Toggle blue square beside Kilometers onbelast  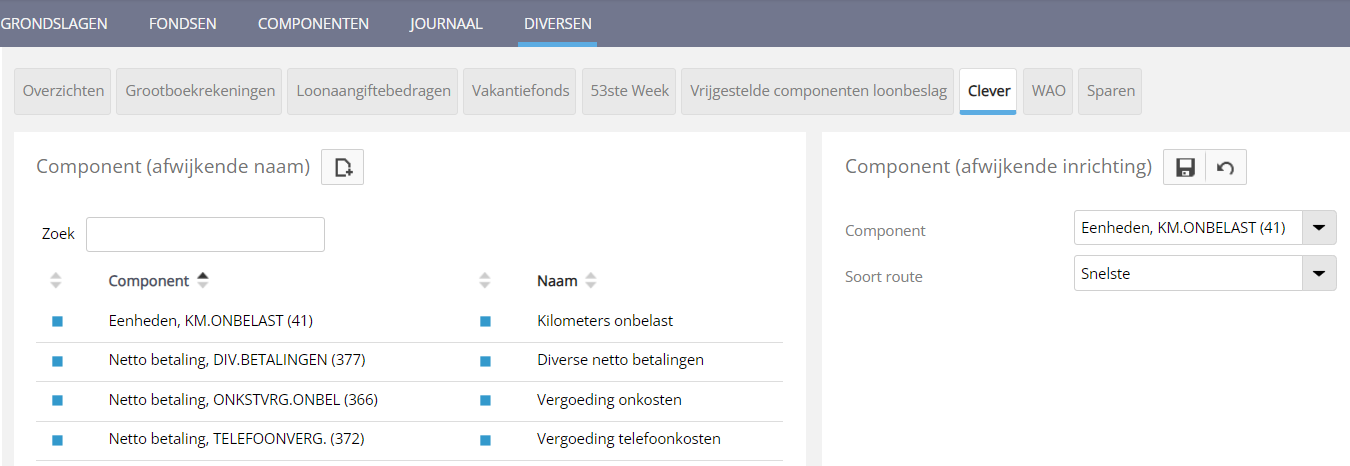[485, 321]
